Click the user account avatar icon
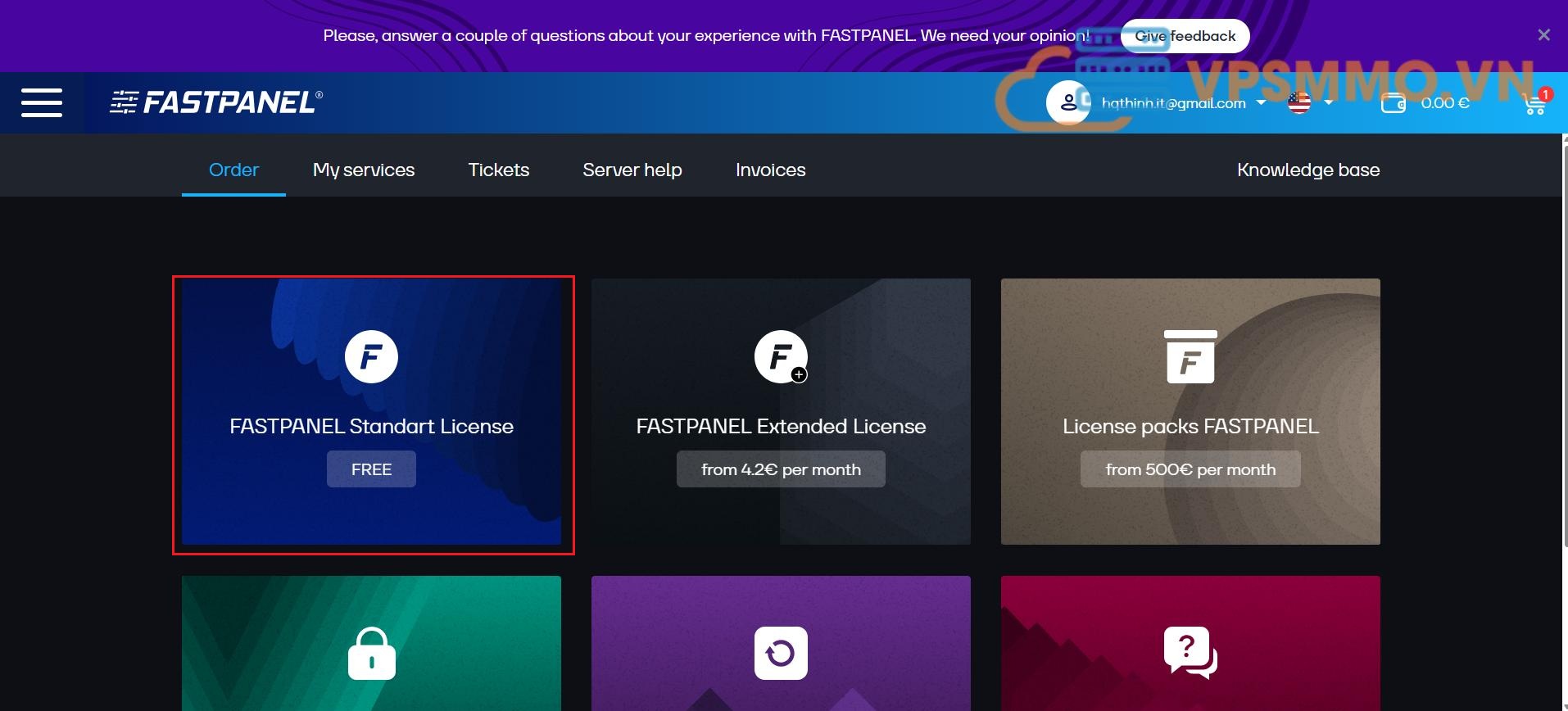1568x711 pixels. coord(1067,103)
